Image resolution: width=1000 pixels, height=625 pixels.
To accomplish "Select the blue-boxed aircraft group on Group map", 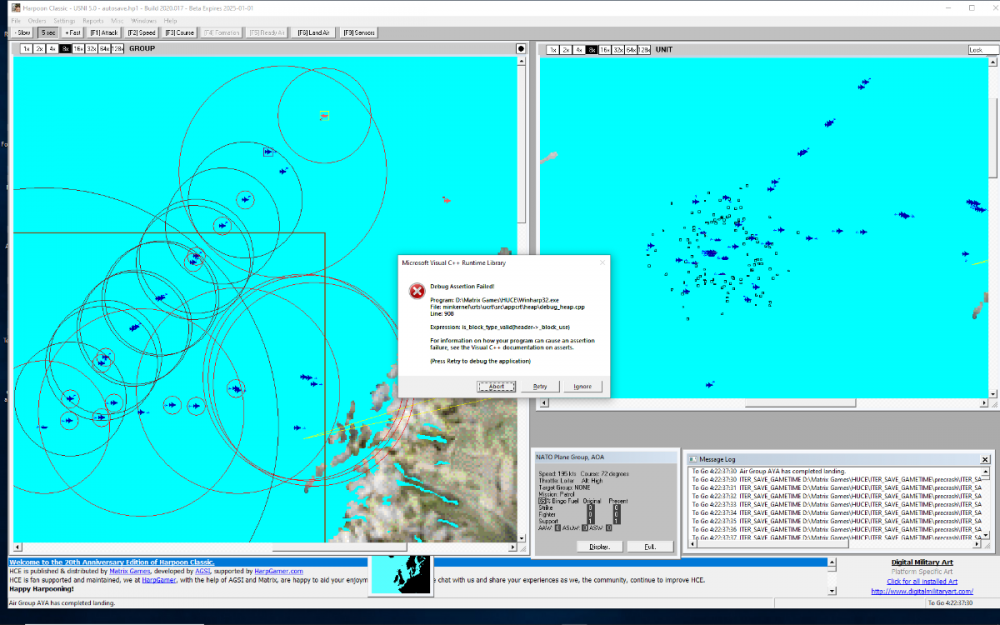I will click(268, 152).
